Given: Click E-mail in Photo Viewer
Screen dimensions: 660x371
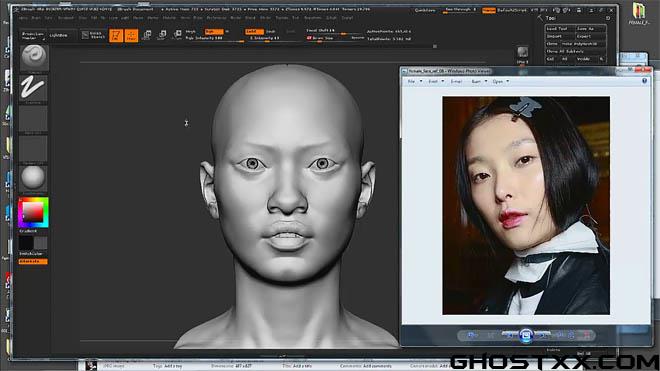Looking at the screenshot, I should (456, 81).
